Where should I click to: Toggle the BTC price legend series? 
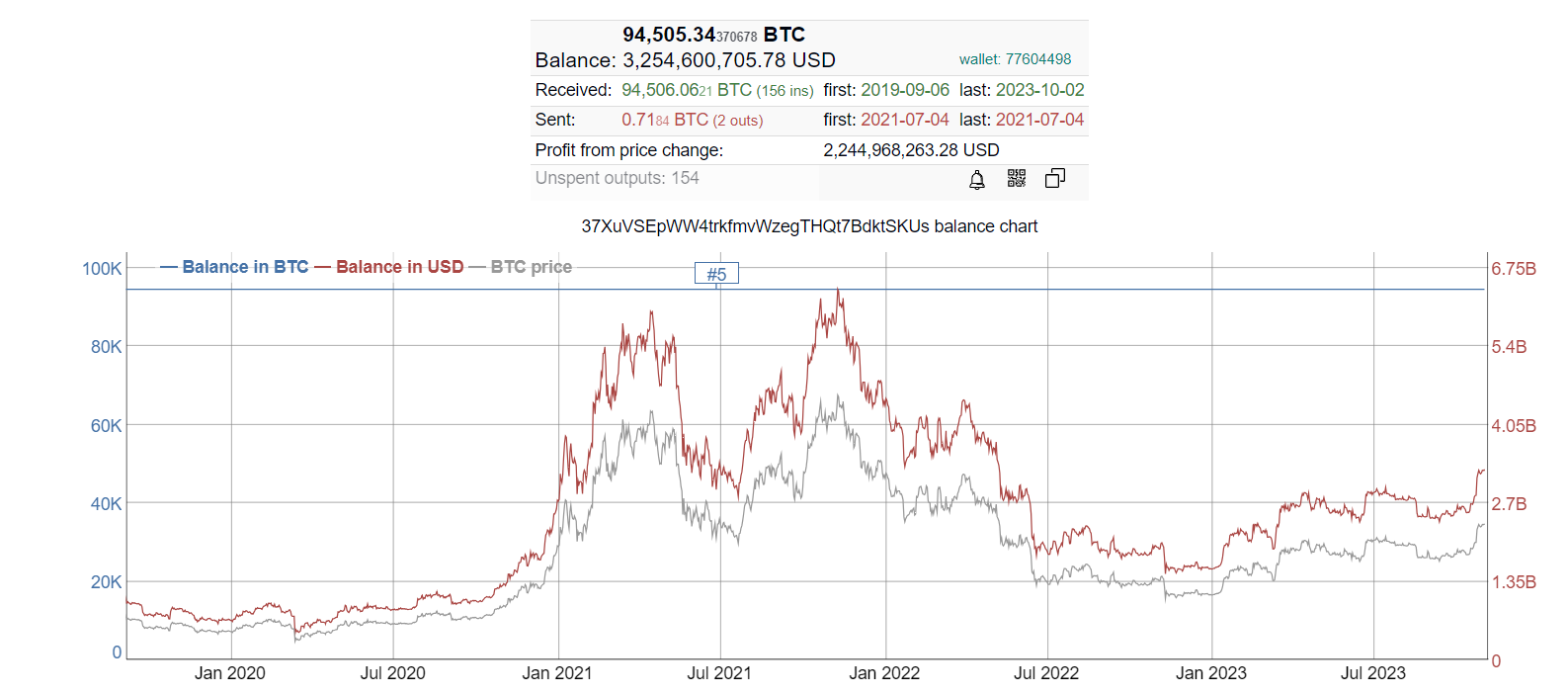pos(521,267)
